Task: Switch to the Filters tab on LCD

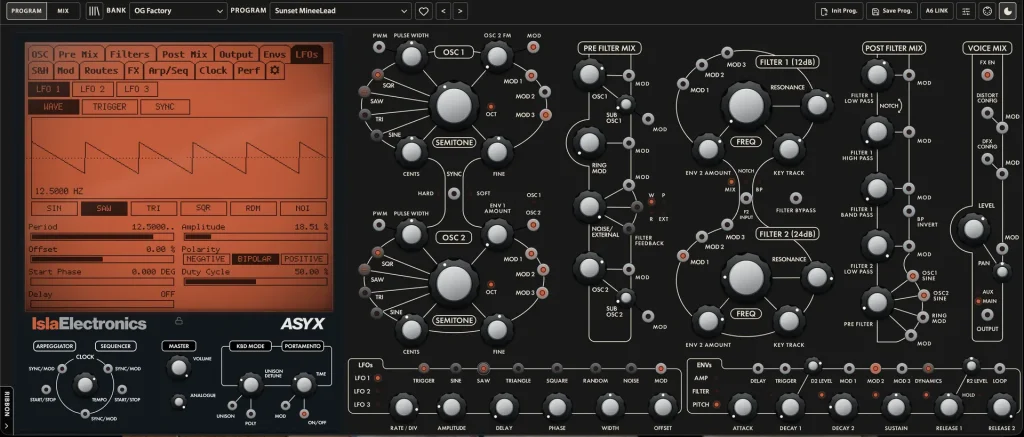Action: click(x=130, y=54)
